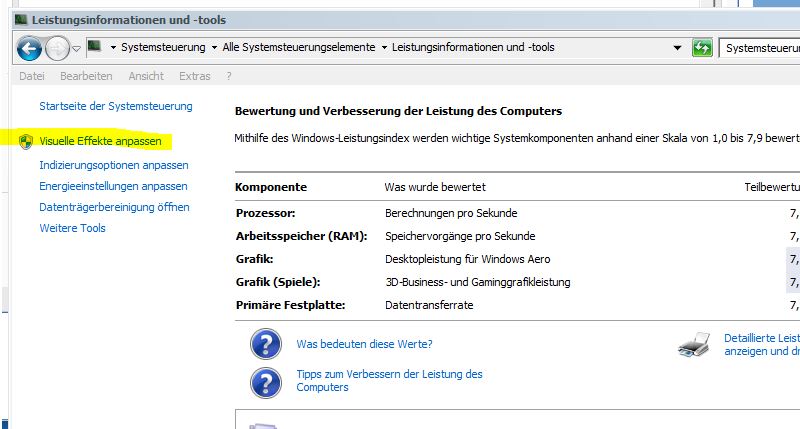Click Komponente column header

click(x=271, y=187)
